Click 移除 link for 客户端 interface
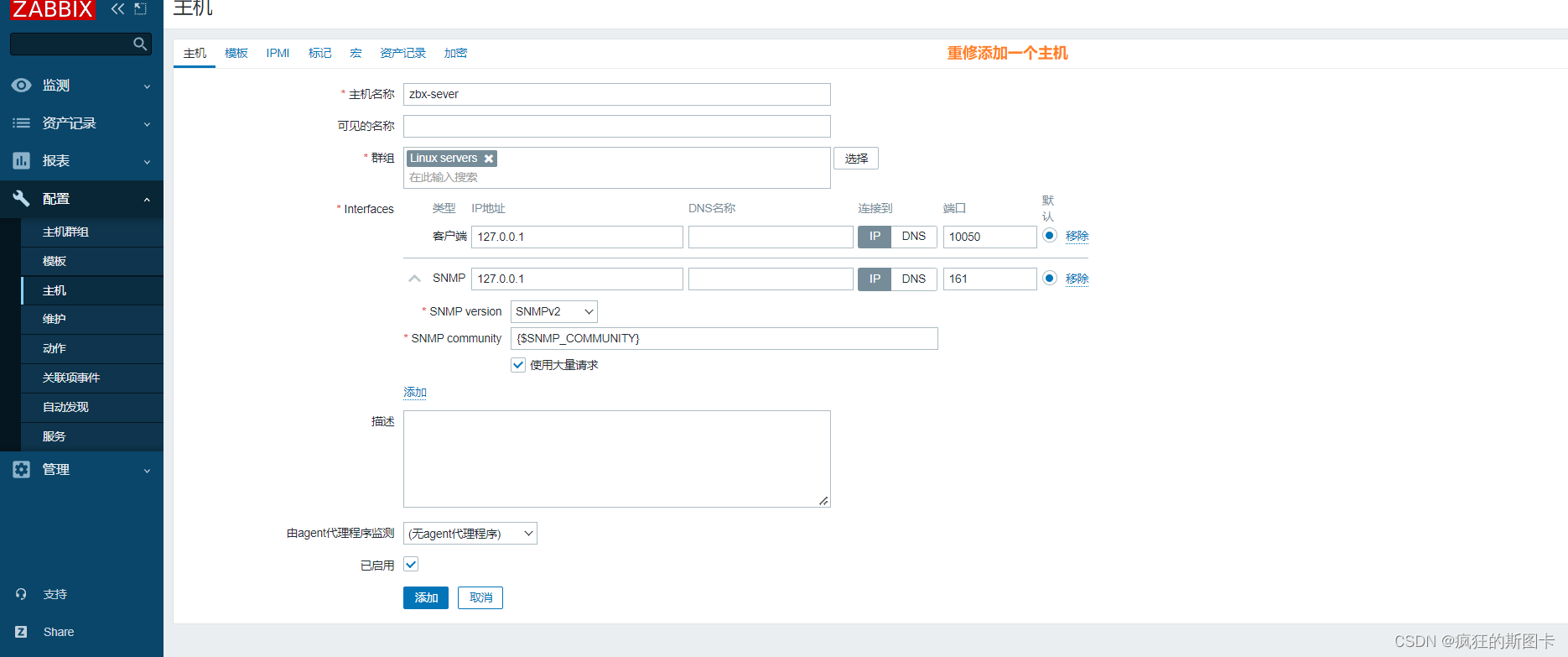 pos(1077,237)
